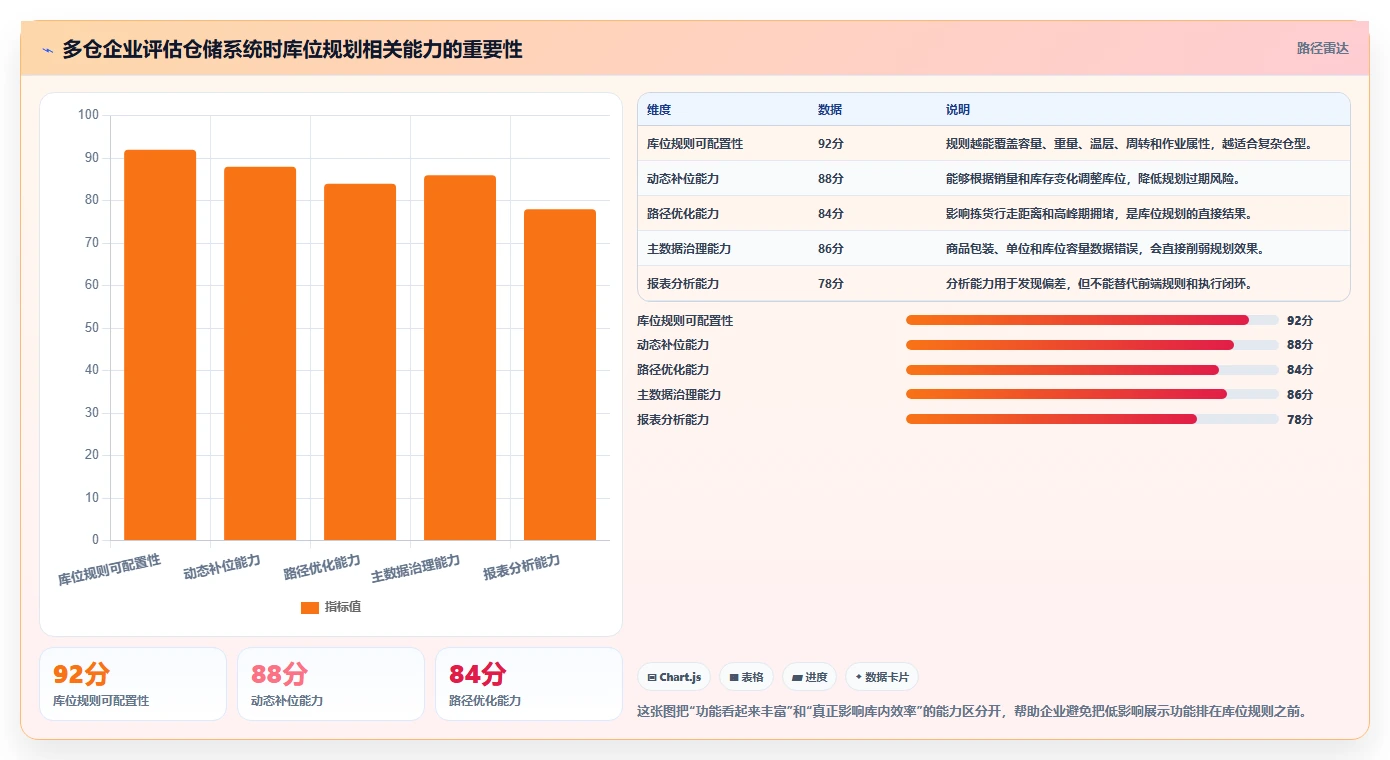1390x760 pixels.
Task: Click the 库位规则可配置性 bar in chart
Action: click(160, 345)
